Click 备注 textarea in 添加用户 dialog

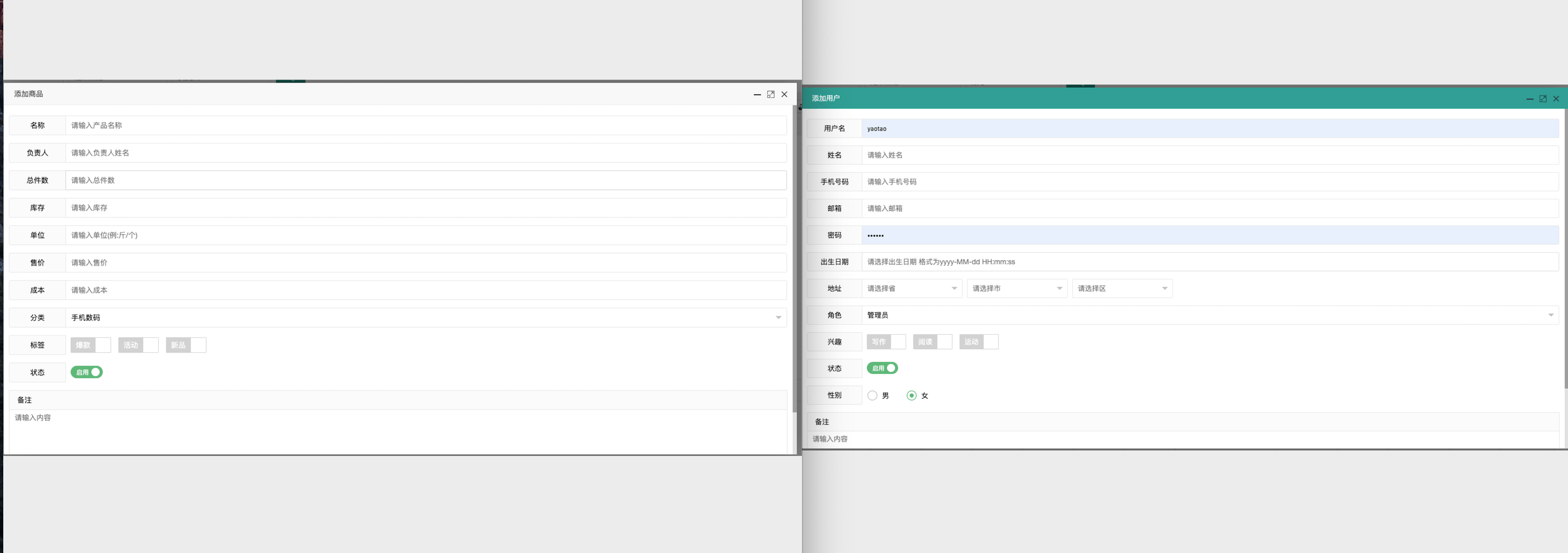[x=1183, y=439]
